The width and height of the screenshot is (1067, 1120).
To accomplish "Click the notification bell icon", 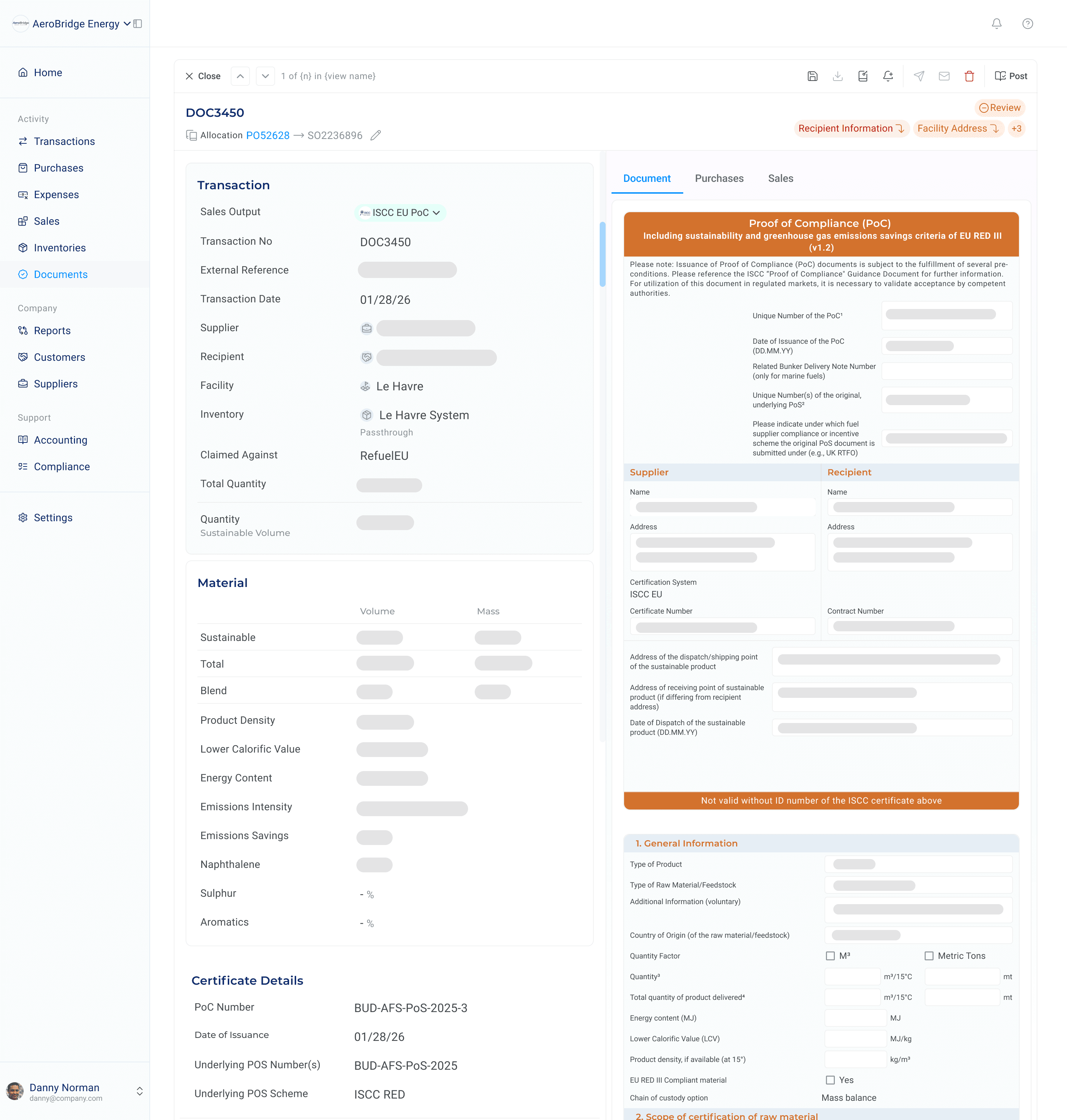I will (996, 24).
